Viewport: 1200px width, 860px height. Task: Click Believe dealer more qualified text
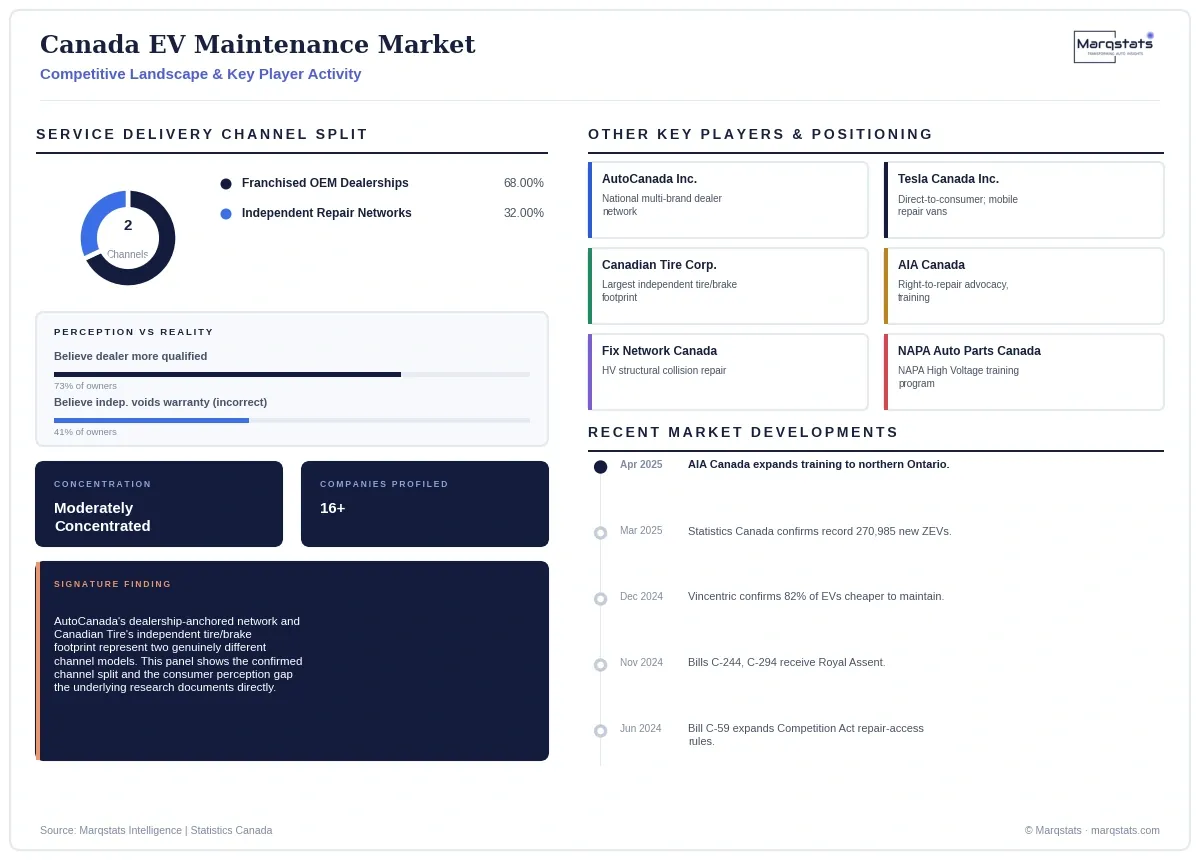coord(131,356)
